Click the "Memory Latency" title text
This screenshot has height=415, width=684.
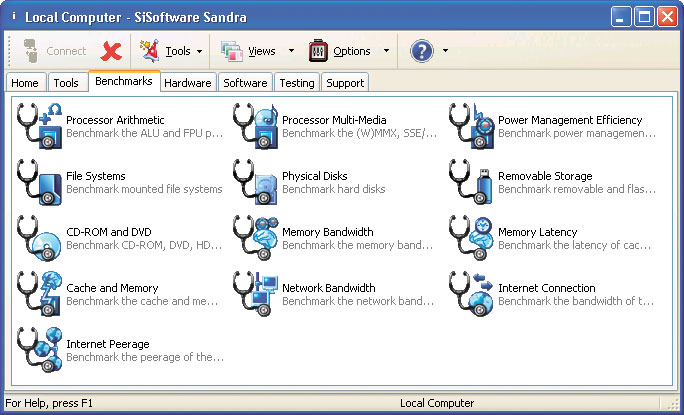click(537, 232)
